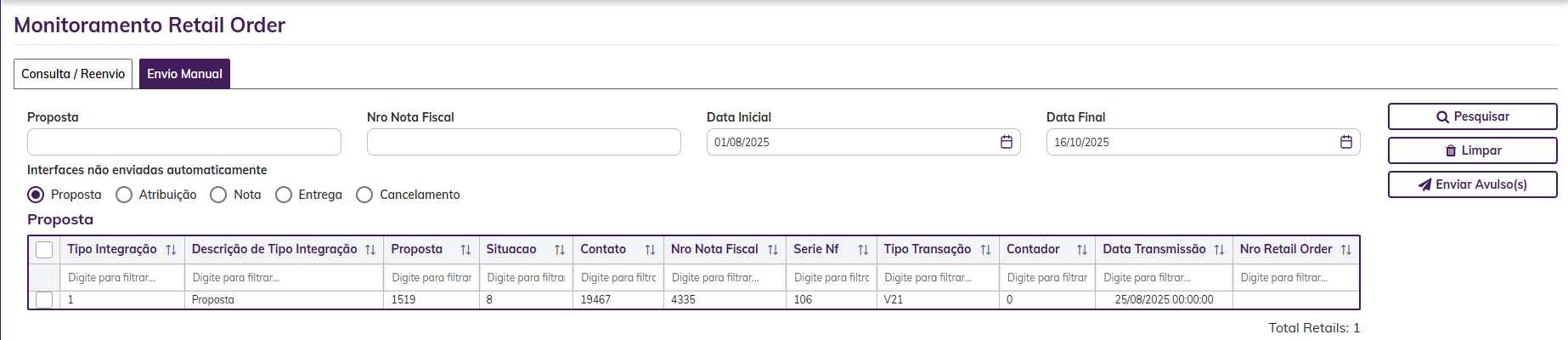
Task: Sort by Tipo Integração column arrows
Action: [171, 250]
